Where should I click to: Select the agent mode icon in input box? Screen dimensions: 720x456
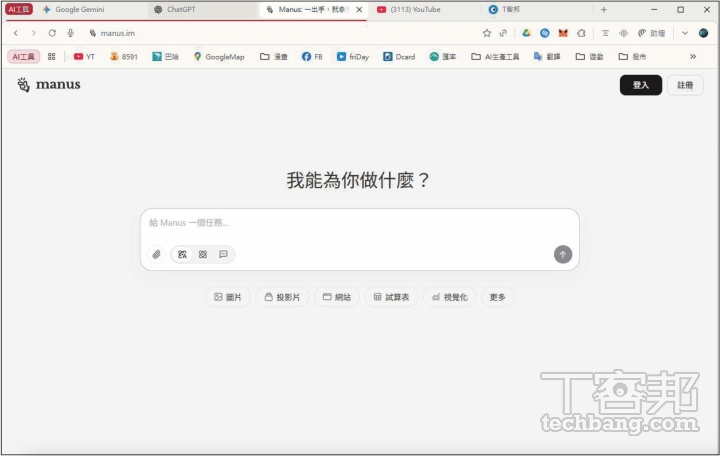pyautogui.click(x=182, y=254)
